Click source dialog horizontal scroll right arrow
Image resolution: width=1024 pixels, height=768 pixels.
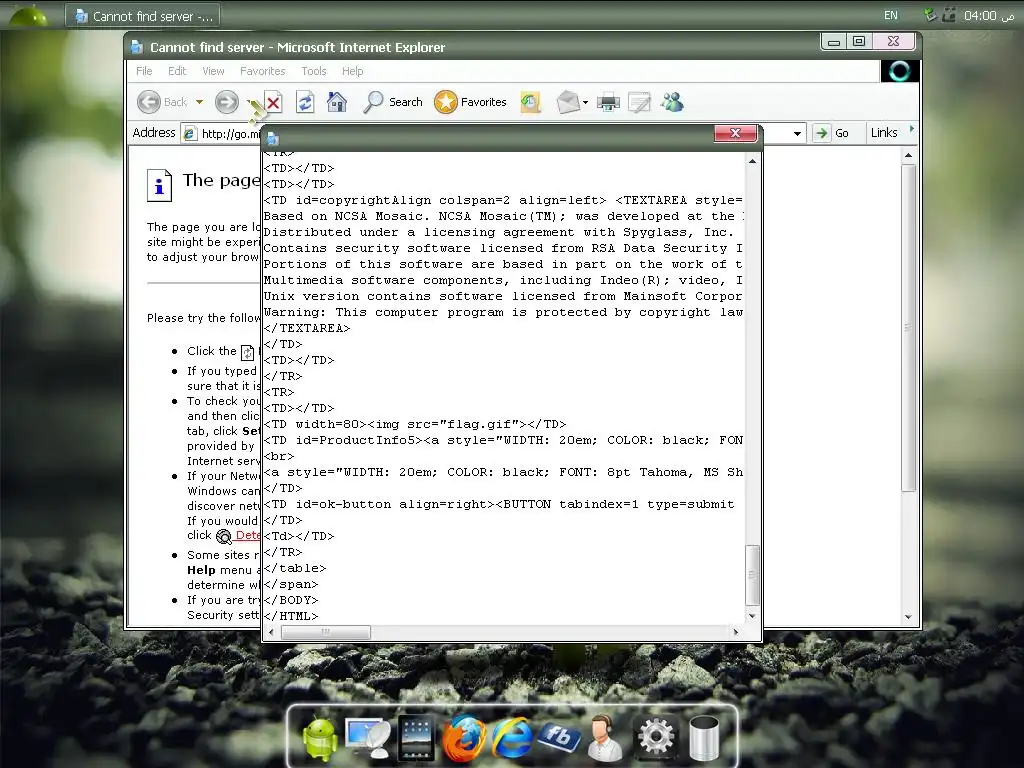736,632
